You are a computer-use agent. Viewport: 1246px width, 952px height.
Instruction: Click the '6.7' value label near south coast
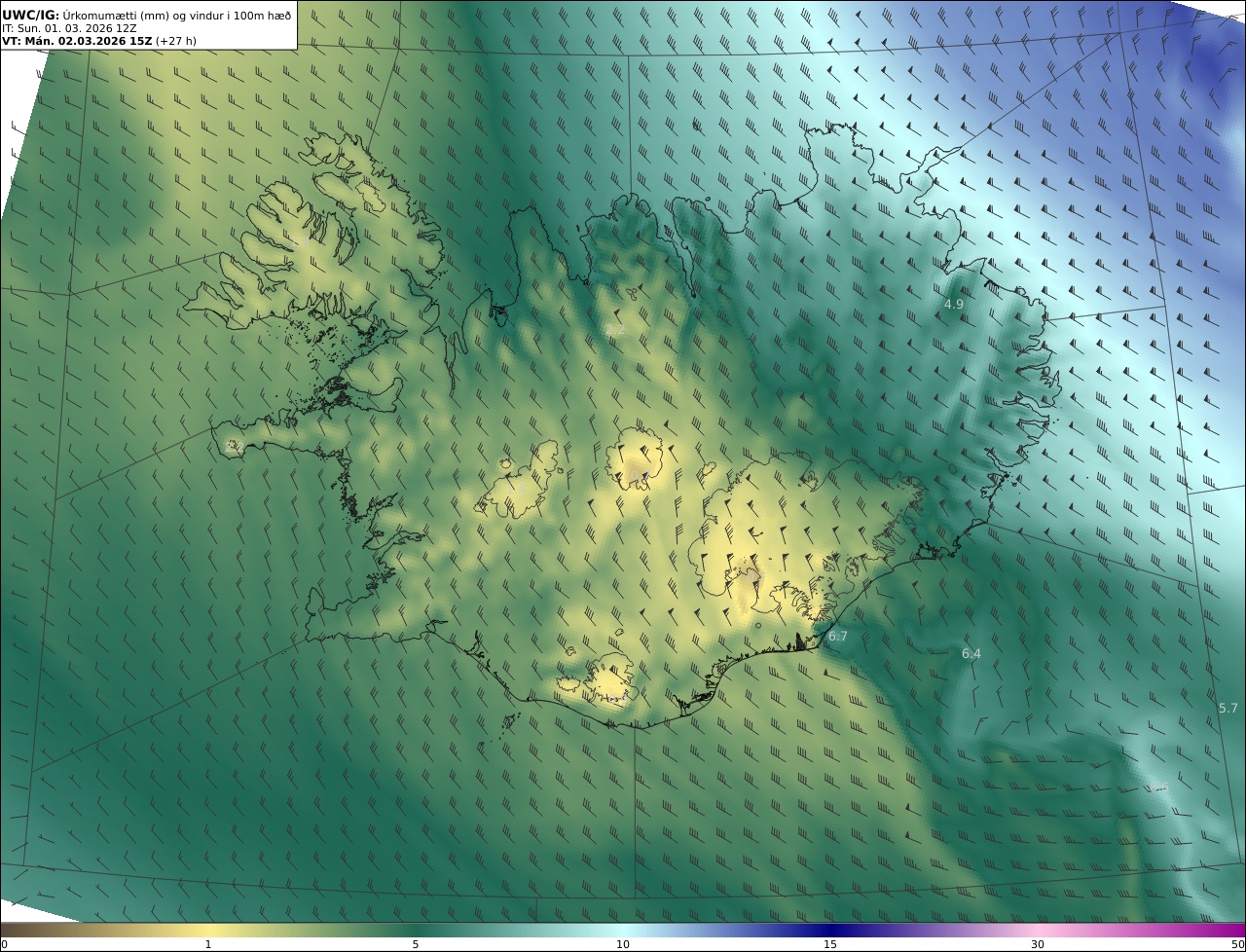(838, 637)
